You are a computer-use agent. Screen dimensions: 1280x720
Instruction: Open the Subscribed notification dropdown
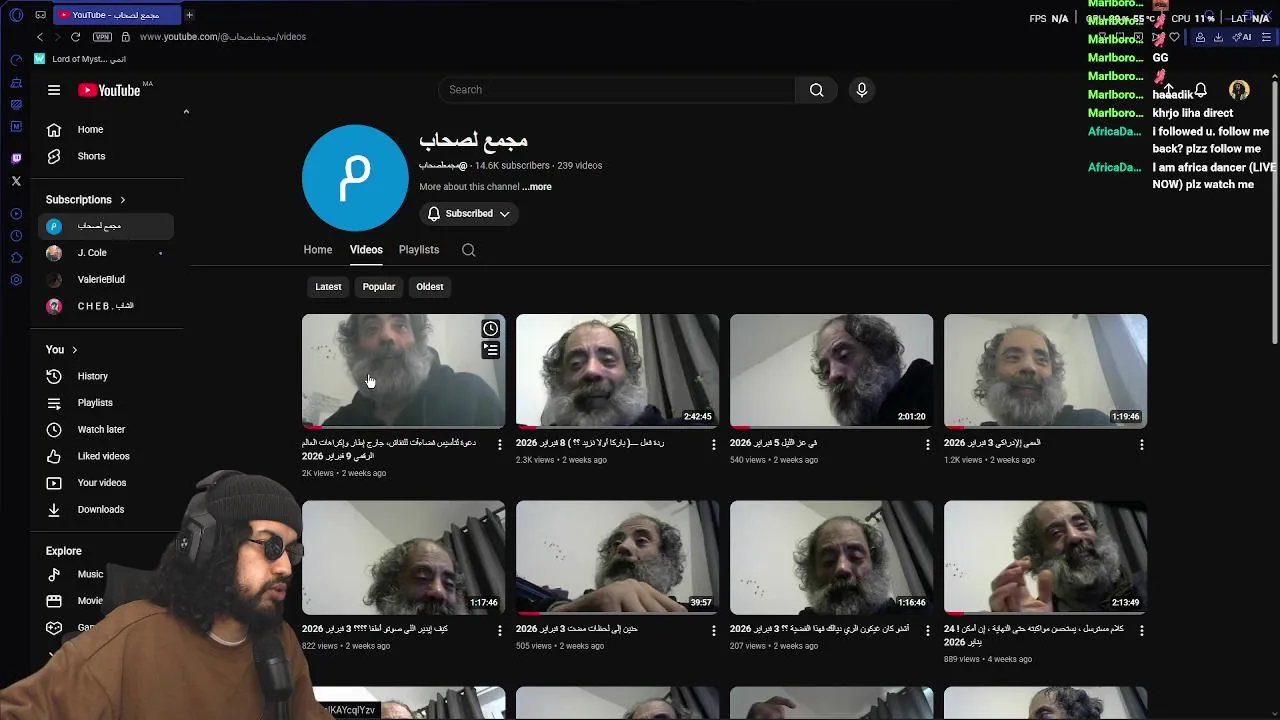468,214
